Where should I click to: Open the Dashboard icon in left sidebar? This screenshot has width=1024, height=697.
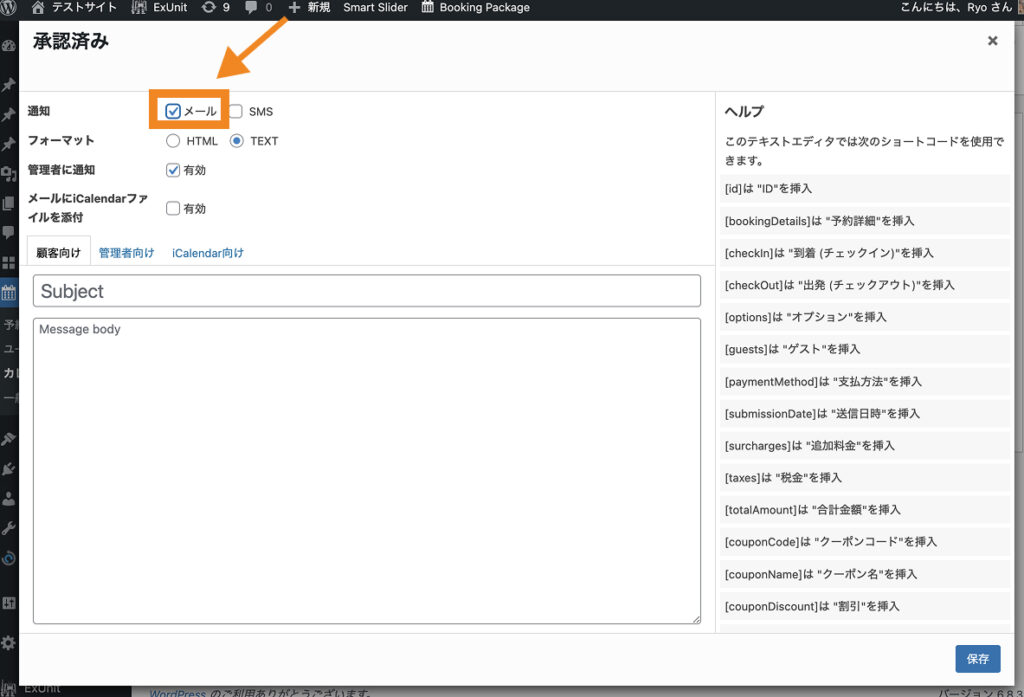(9, 46)
